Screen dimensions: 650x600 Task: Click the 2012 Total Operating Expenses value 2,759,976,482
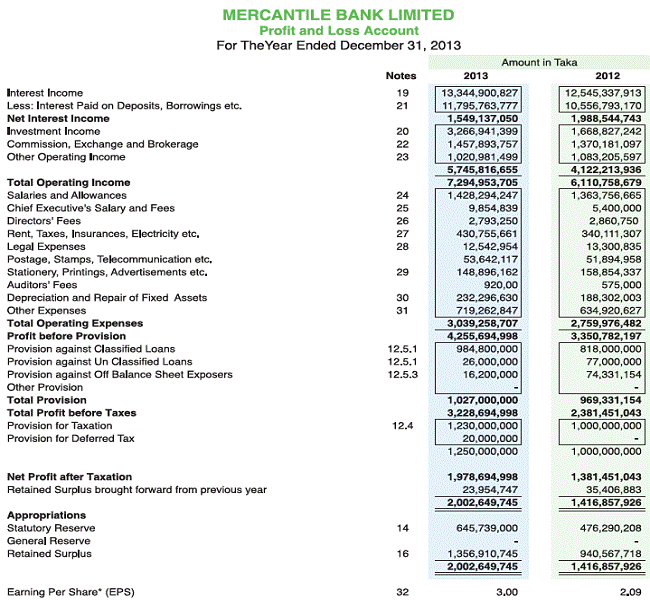pyautogui.click(x=603, y=323)
